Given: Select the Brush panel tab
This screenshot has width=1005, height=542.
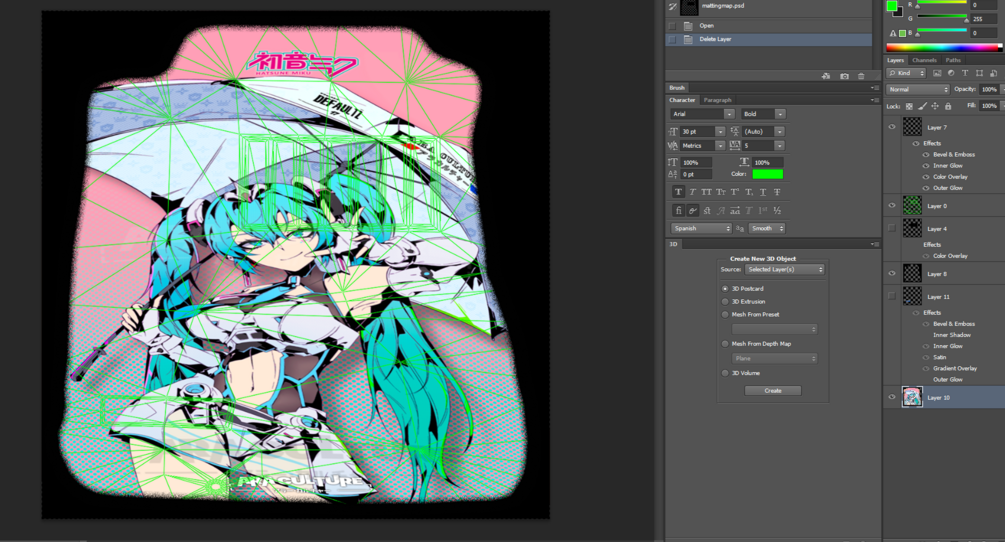Looking at the screenshot, I should click(x=677, y=88).
